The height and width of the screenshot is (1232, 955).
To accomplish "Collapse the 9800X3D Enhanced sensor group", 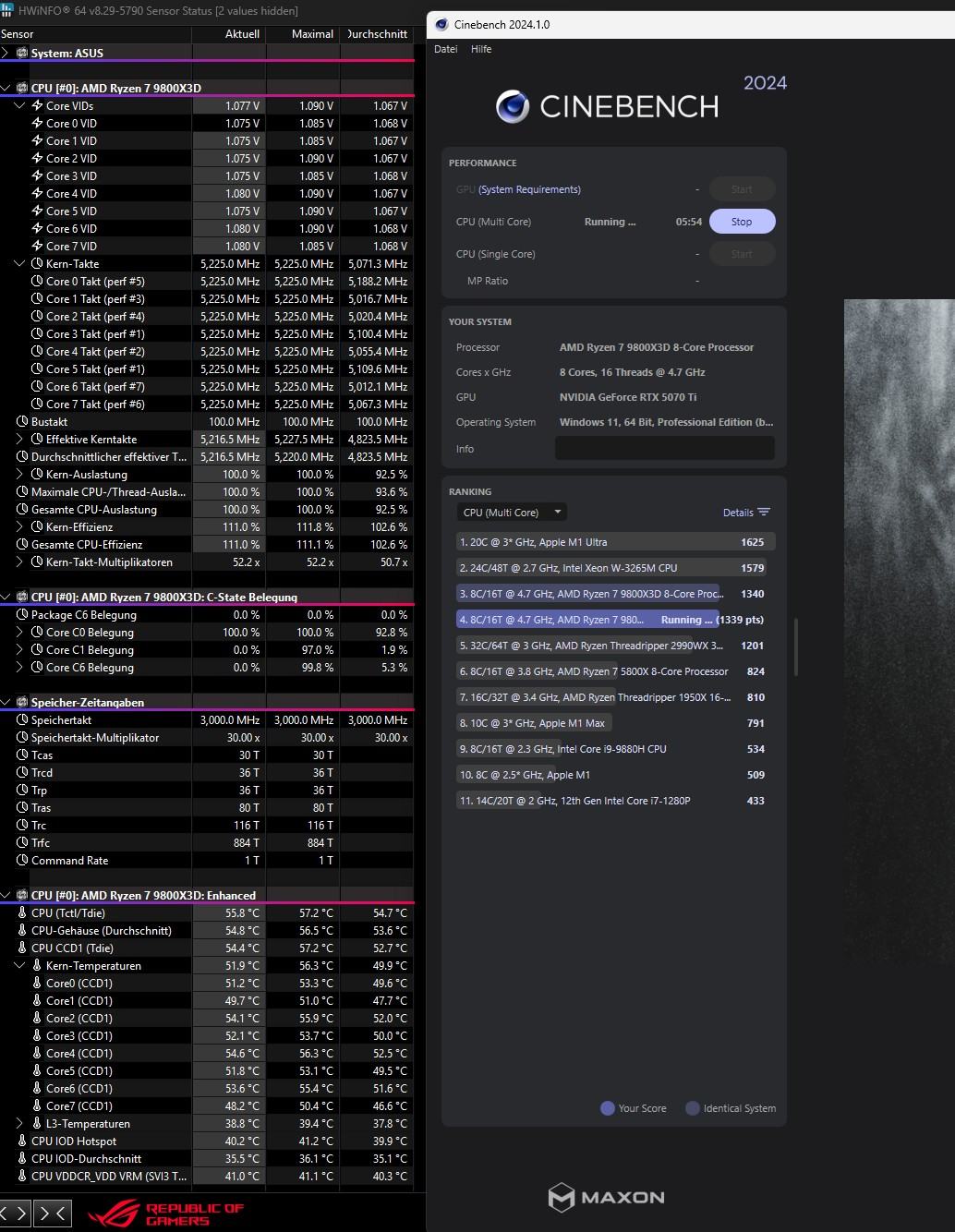I will tap(6, 896).
